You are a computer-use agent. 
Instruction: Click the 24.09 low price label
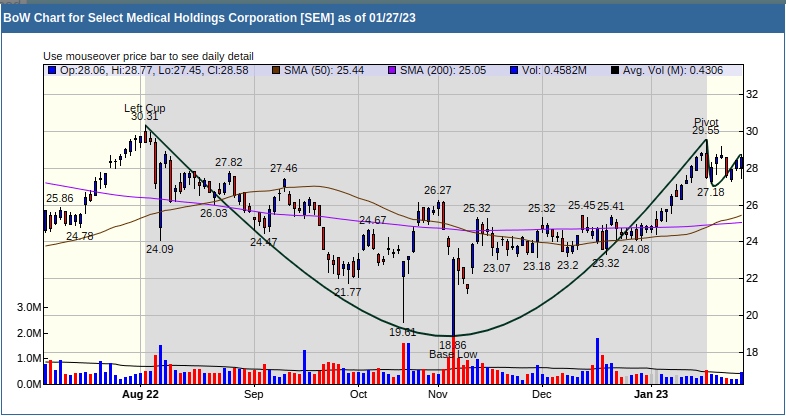[160, 249]
